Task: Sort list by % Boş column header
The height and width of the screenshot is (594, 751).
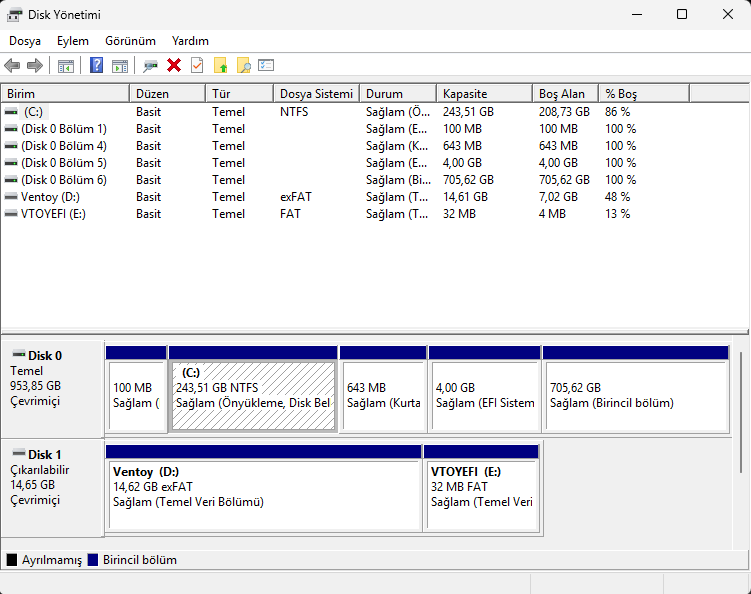Action: pos(644,93)
